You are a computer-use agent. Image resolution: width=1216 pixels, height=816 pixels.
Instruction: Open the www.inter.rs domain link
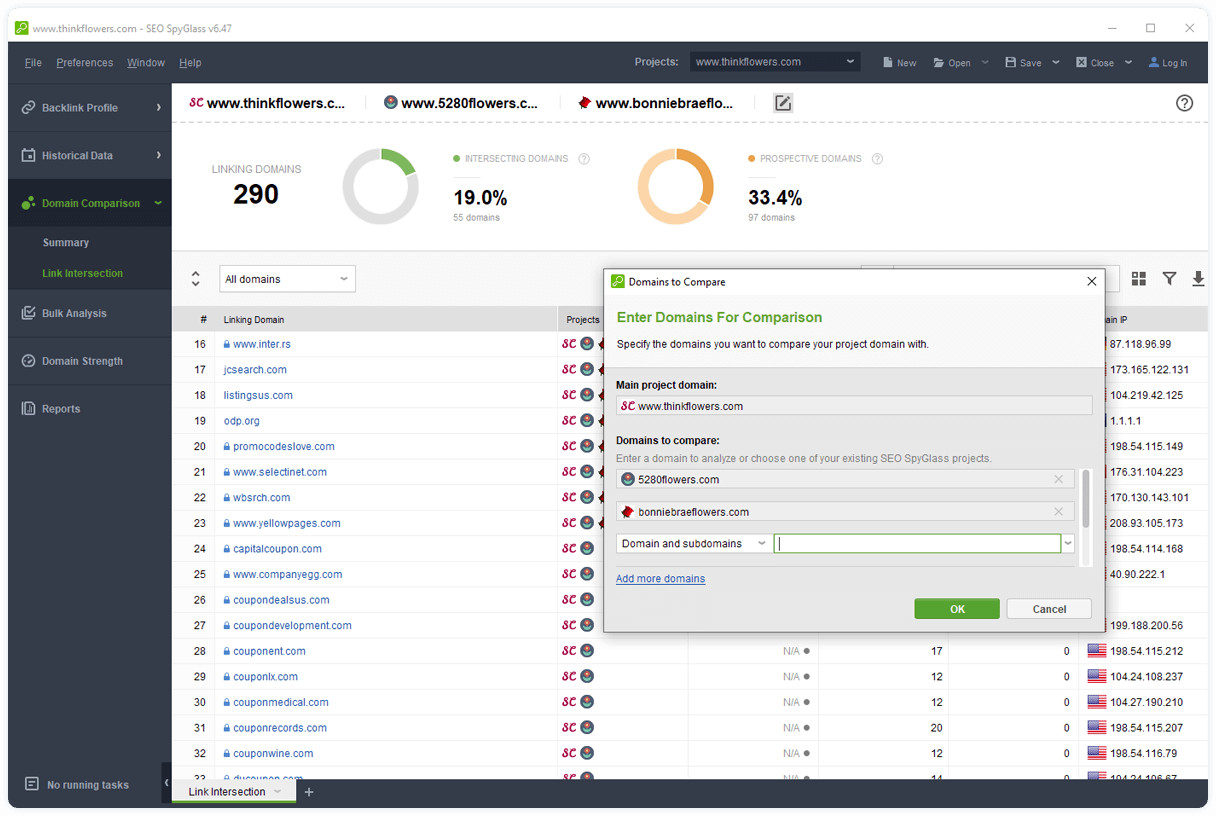(261, 344)
